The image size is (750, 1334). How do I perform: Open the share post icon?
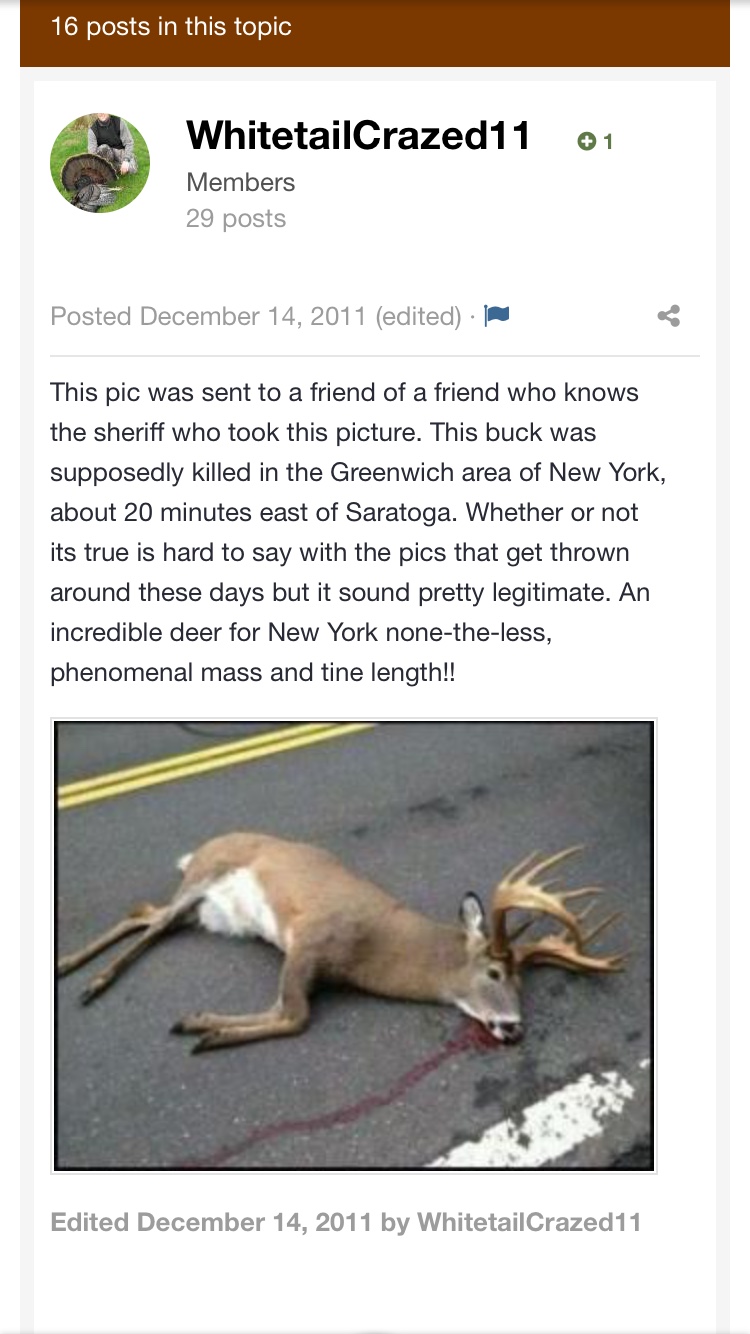[x=669, y=316]
